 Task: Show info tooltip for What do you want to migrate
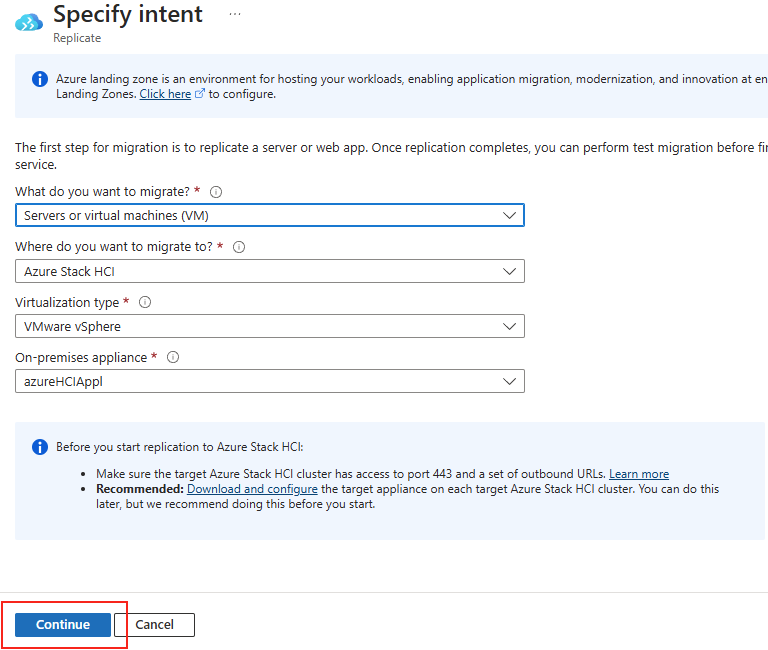pyautogui.click(x=216, y=192)
